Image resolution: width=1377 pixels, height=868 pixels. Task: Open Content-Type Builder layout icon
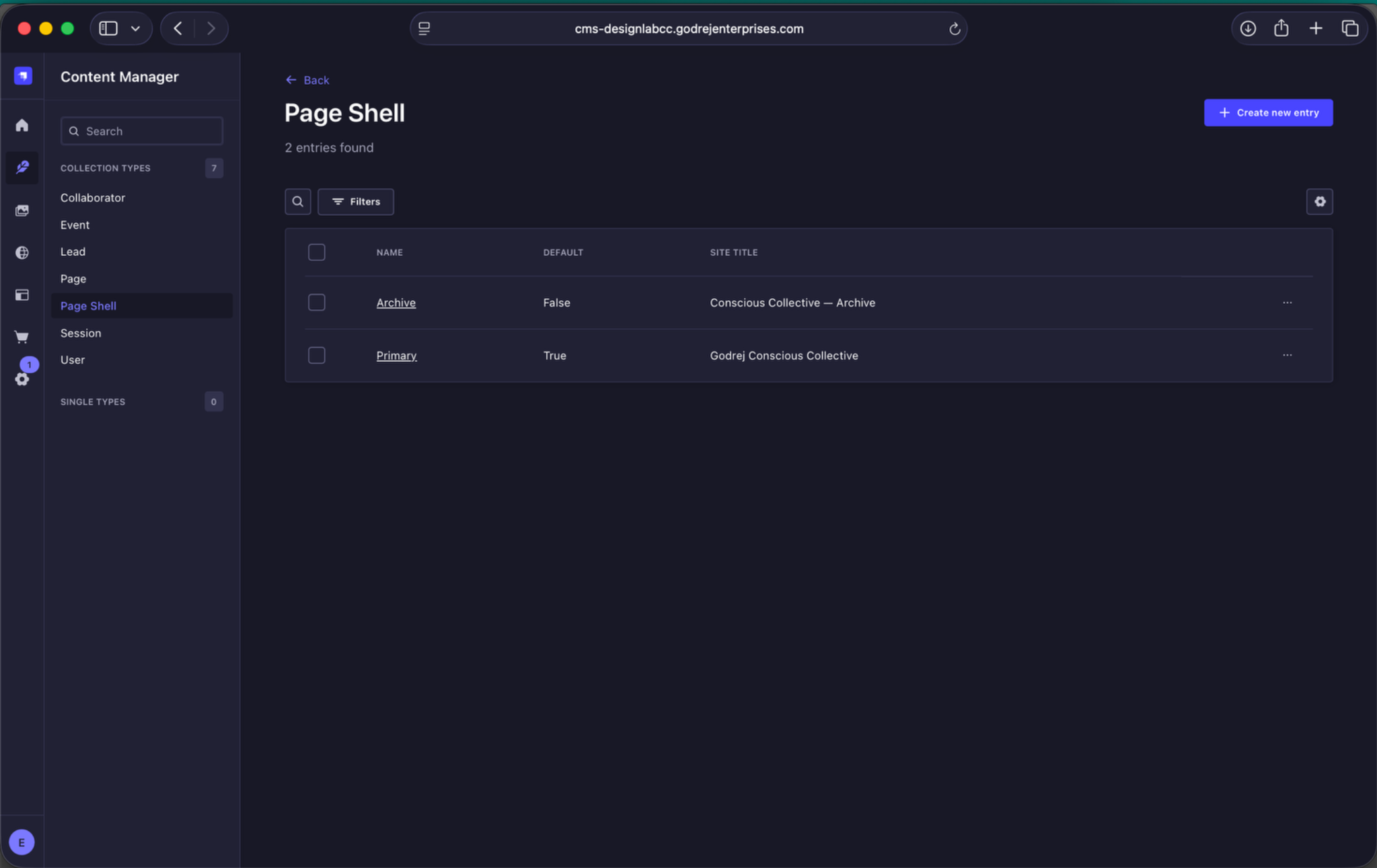22,295
